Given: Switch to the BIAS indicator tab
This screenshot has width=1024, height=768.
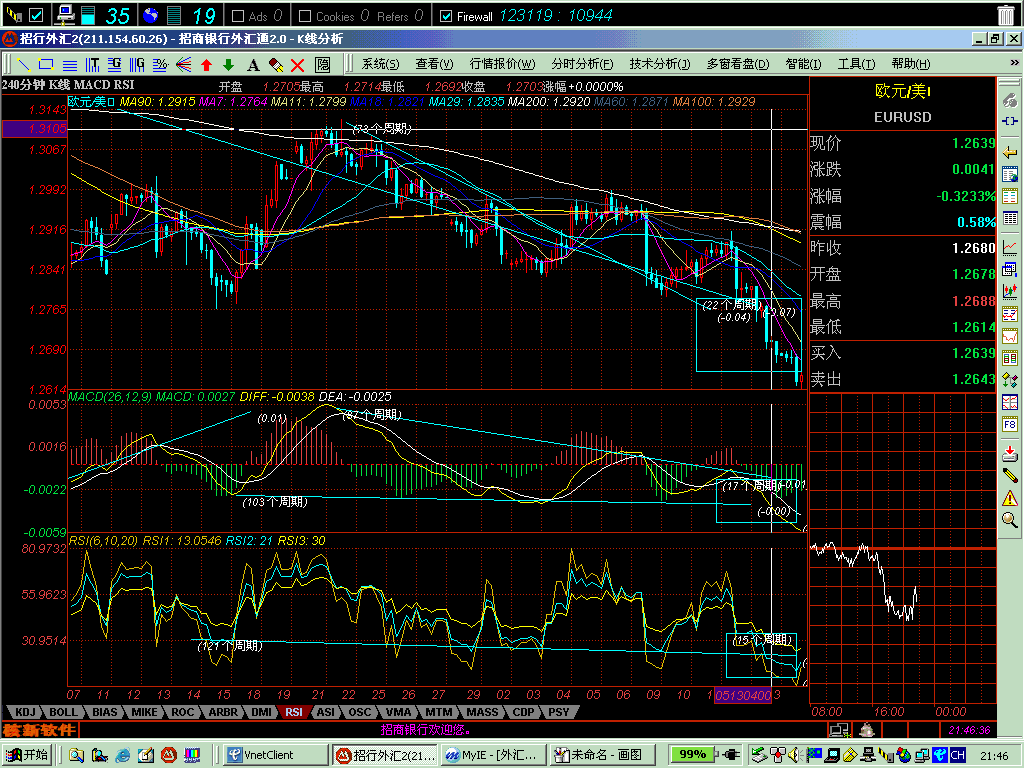Looking at the screenshot, I should (104, 712).
